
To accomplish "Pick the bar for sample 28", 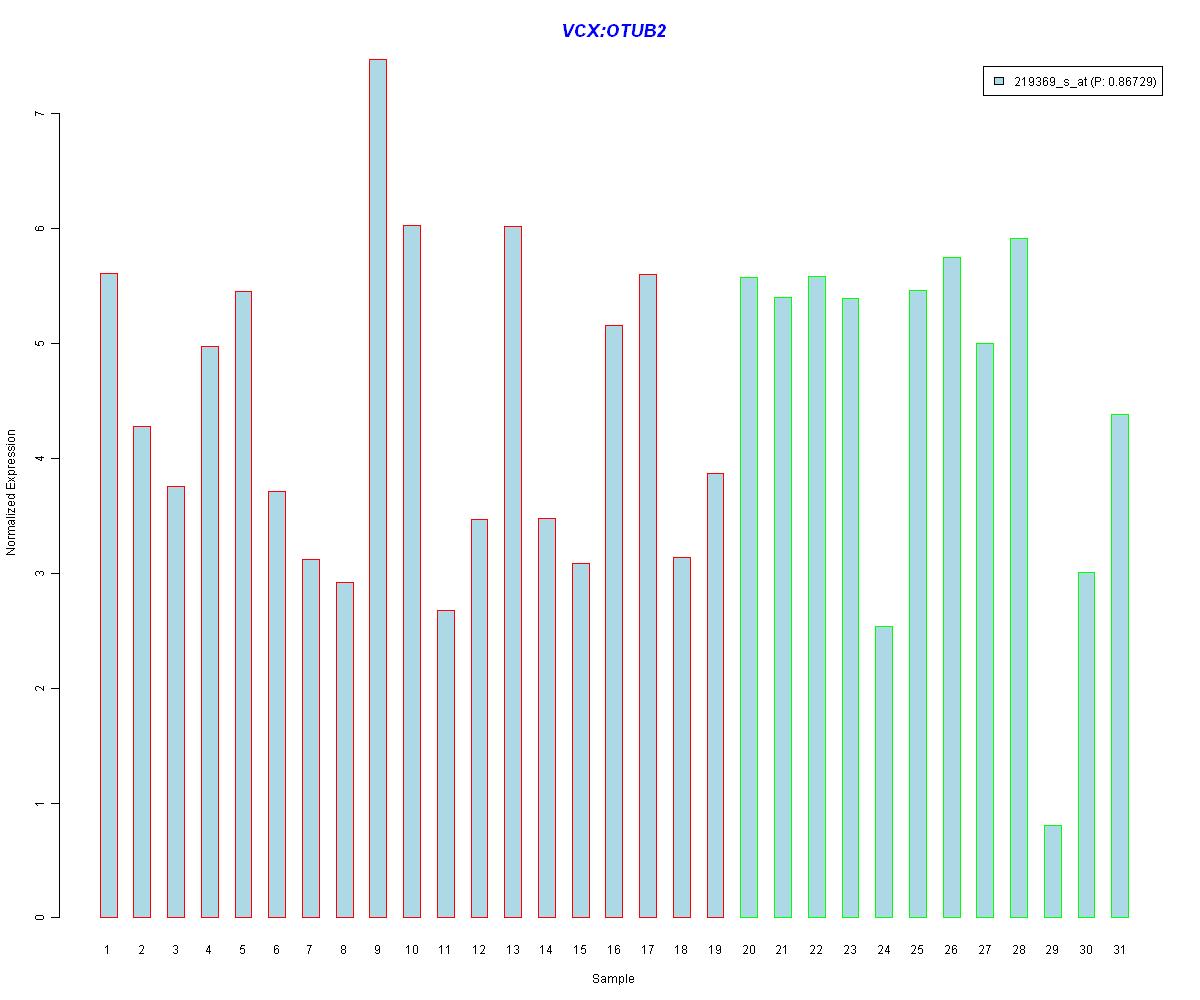I will pos(1020,578).
